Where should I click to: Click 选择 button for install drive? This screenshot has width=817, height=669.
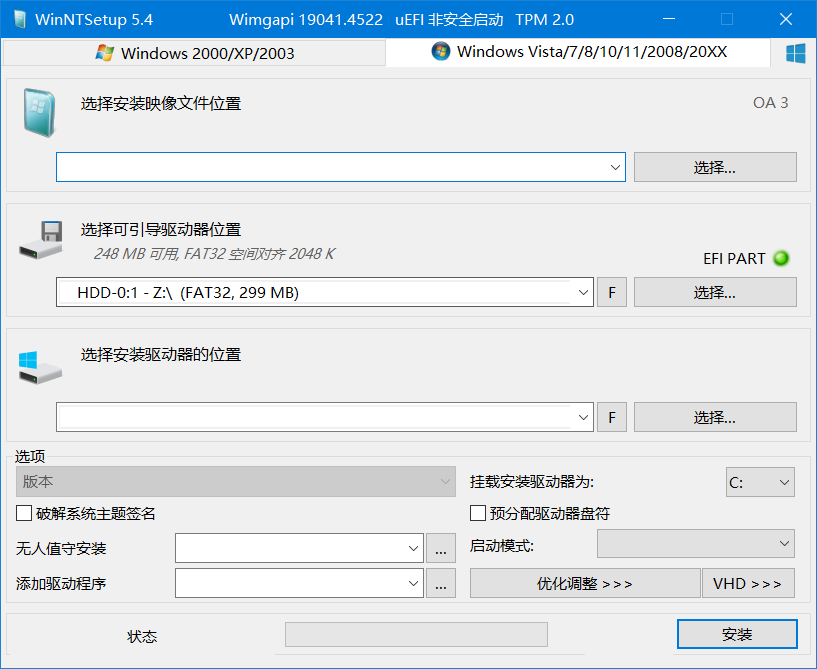[x=715, y=417]
